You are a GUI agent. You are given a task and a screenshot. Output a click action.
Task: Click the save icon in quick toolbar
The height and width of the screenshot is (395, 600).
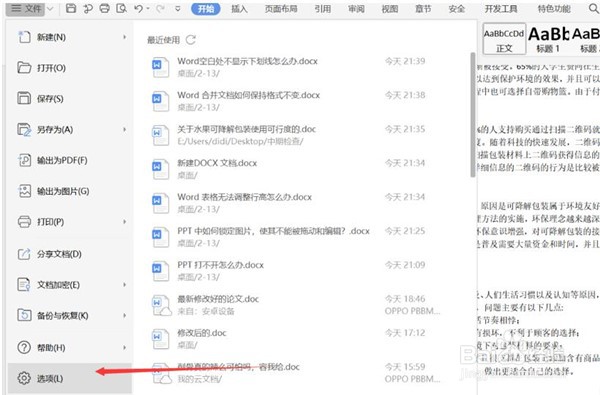(x=71, y=8)
